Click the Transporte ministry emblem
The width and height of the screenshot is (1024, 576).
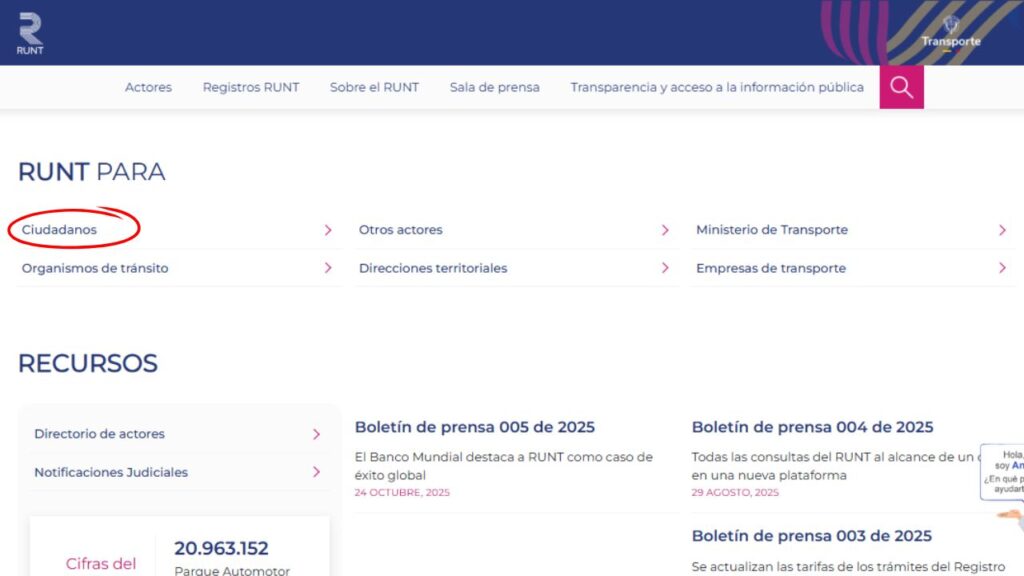click(x=950, y=32)
